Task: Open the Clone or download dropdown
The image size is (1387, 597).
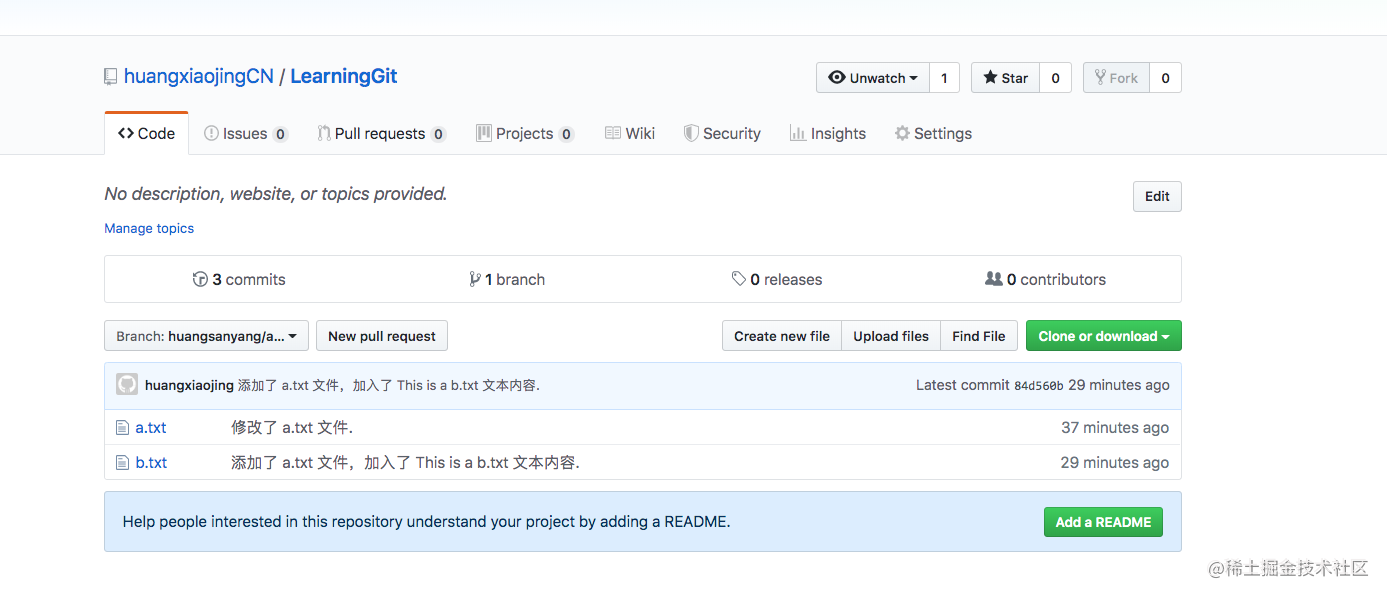Action: pos(1104,336)
